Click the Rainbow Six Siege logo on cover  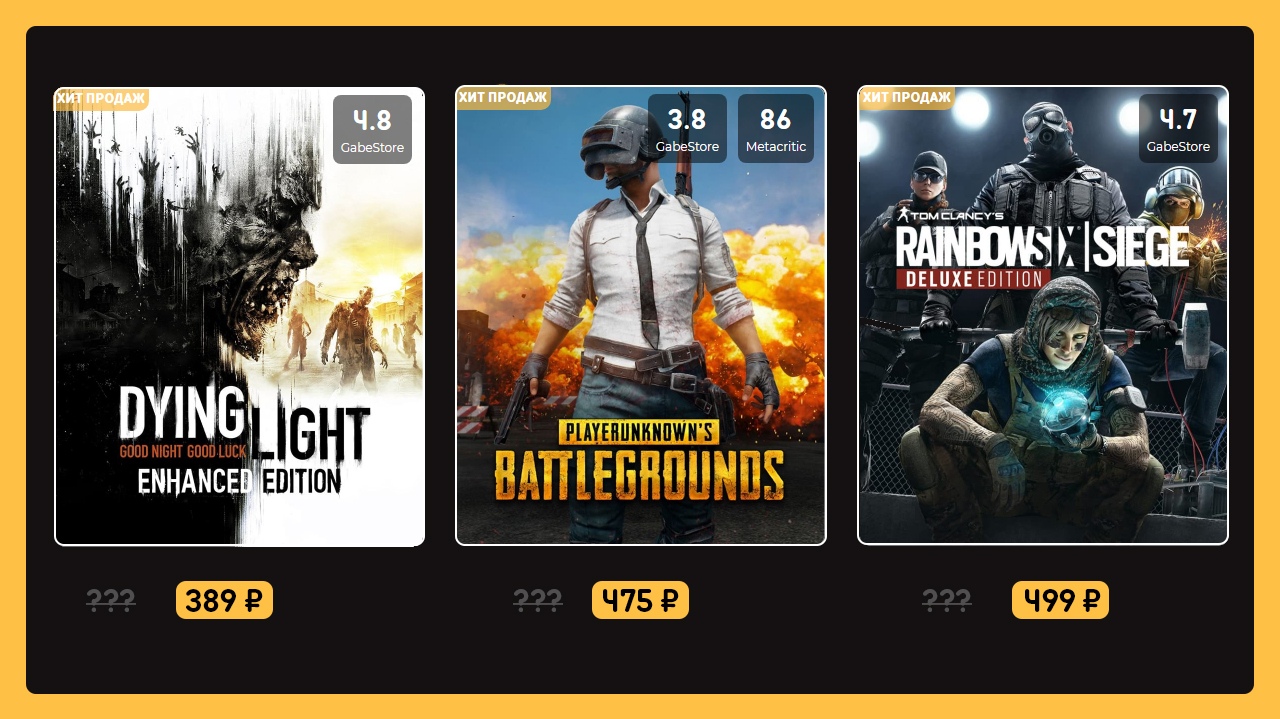(x=1043, y=243)
